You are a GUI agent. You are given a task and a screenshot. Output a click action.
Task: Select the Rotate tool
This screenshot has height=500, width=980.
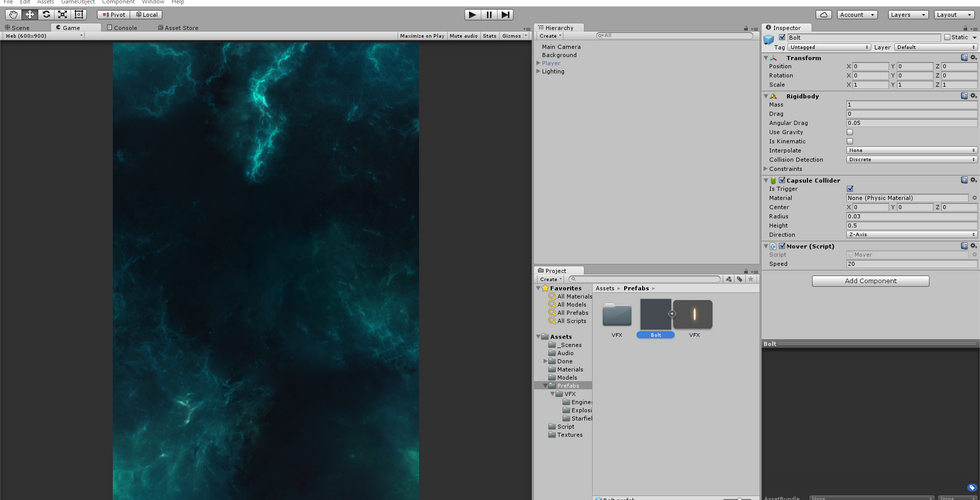46,15
